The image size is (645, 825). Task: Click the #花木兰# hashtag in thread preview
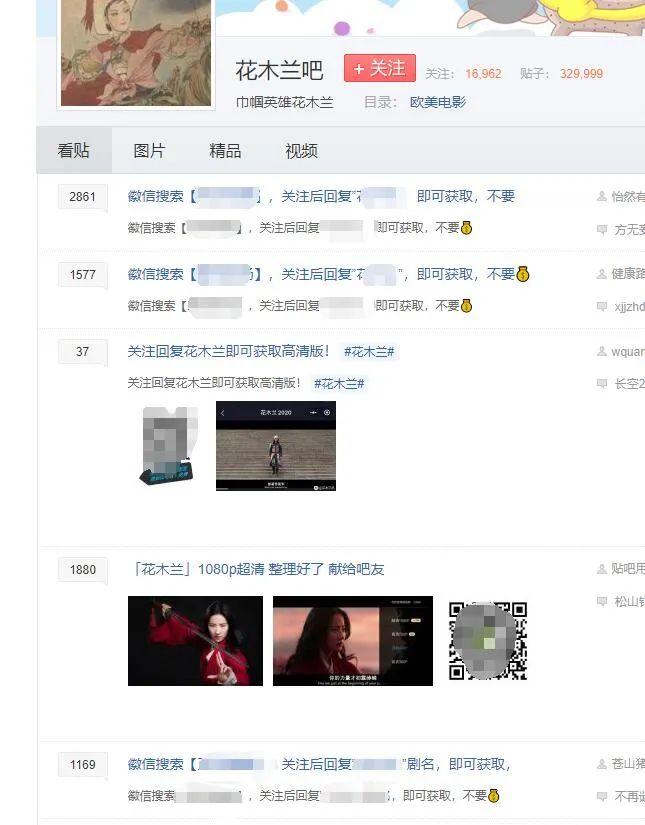pos(339,384)
